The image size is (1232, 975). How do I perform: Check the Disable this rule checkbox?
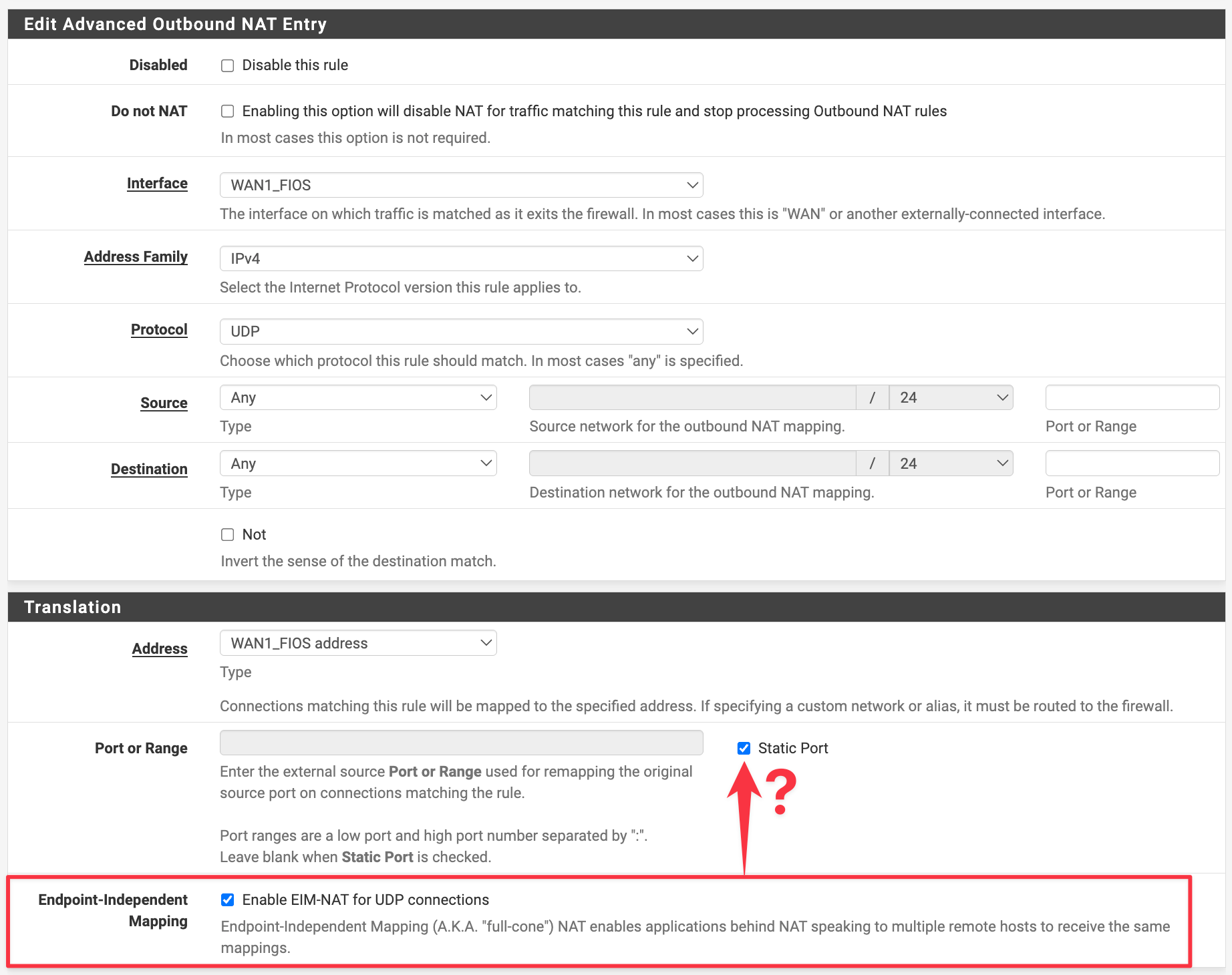227,65
